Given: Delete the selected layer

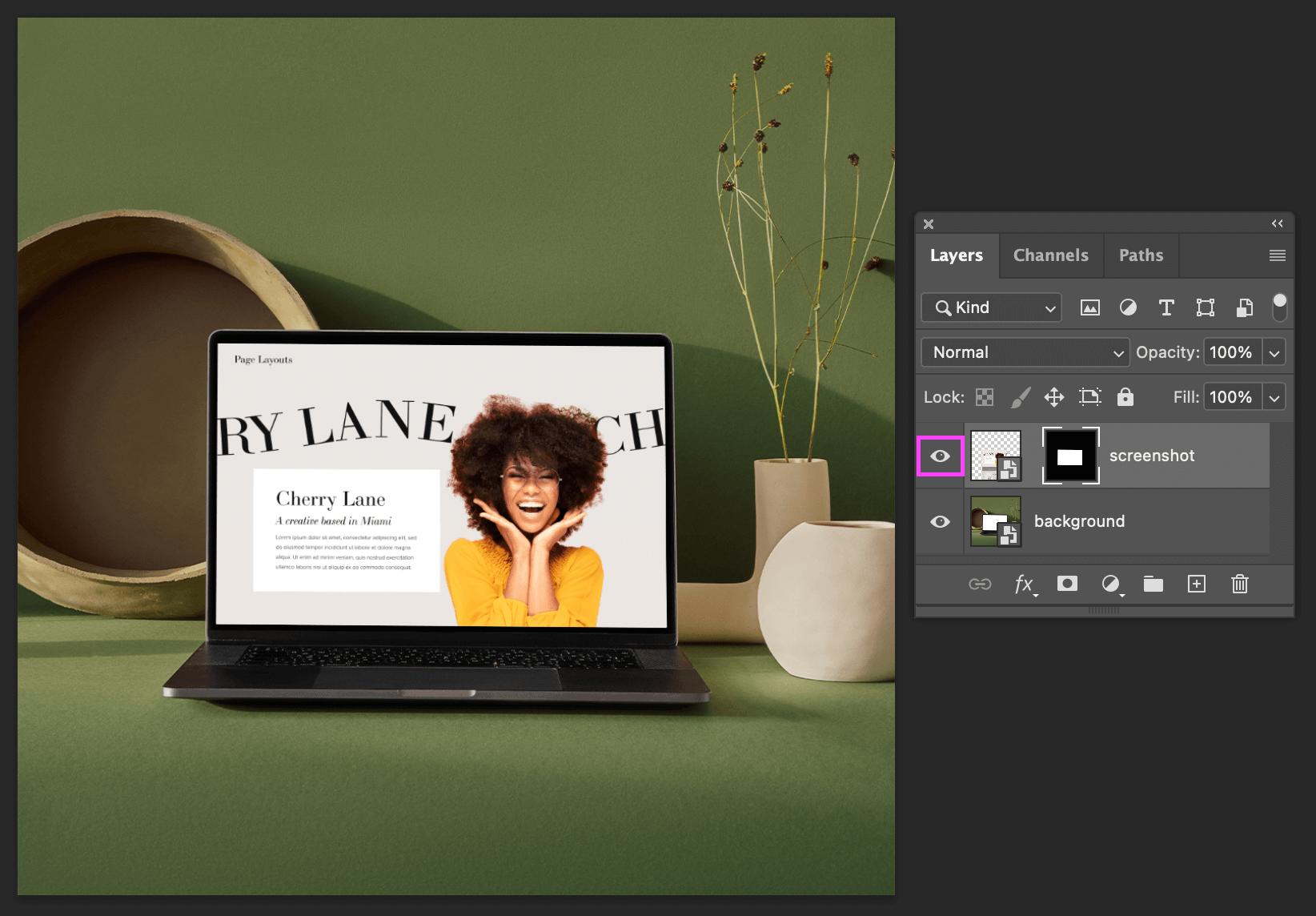Looking at the screenshot, I should [x=1239, y=584].
